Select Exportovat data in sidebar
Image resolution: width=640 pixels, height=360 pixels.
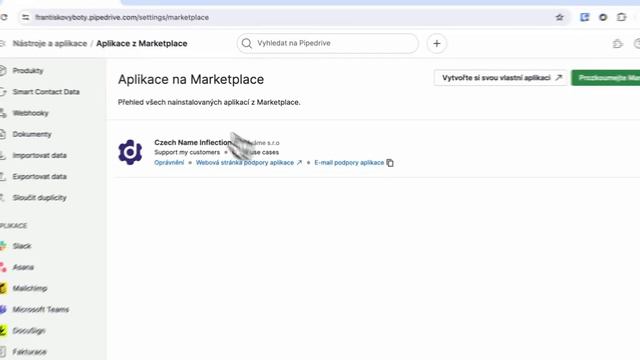[39, 177]
